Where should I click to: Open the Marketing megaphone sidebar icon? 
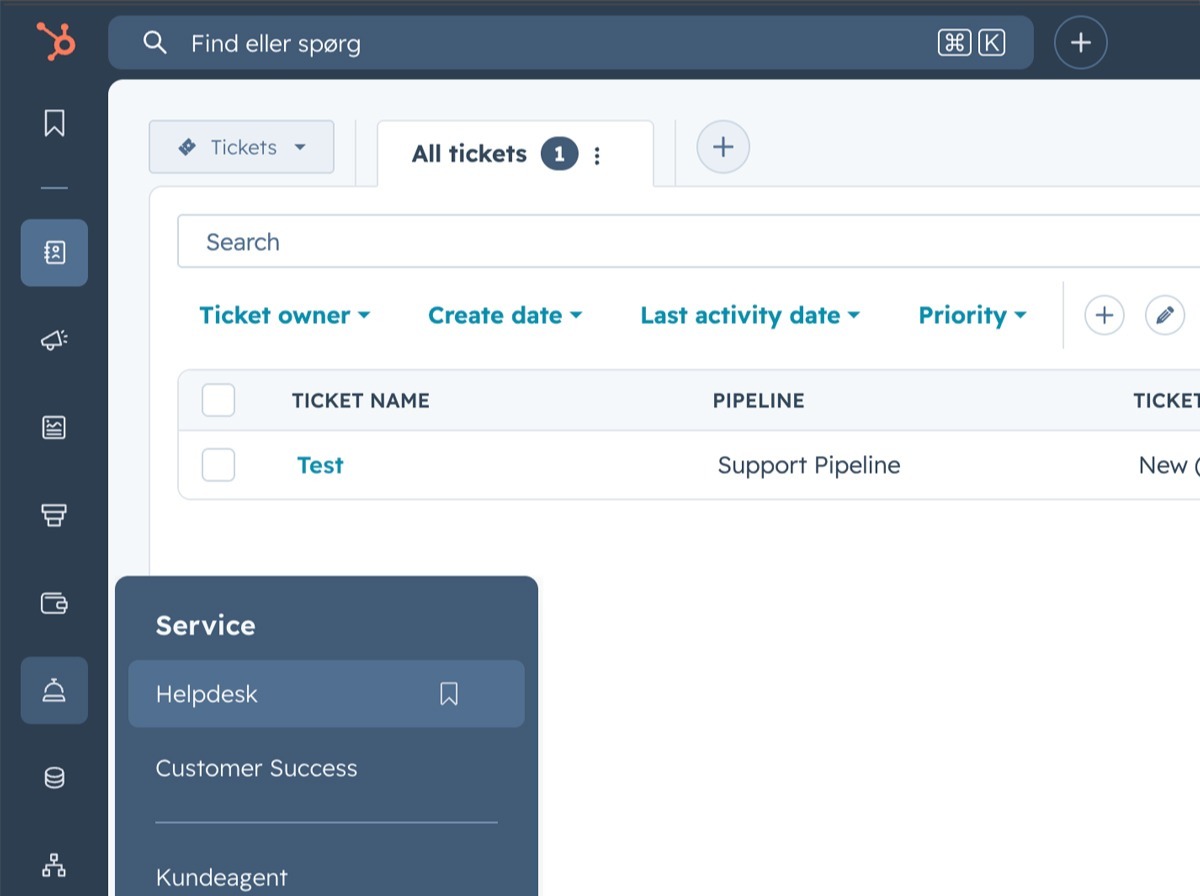54,341
